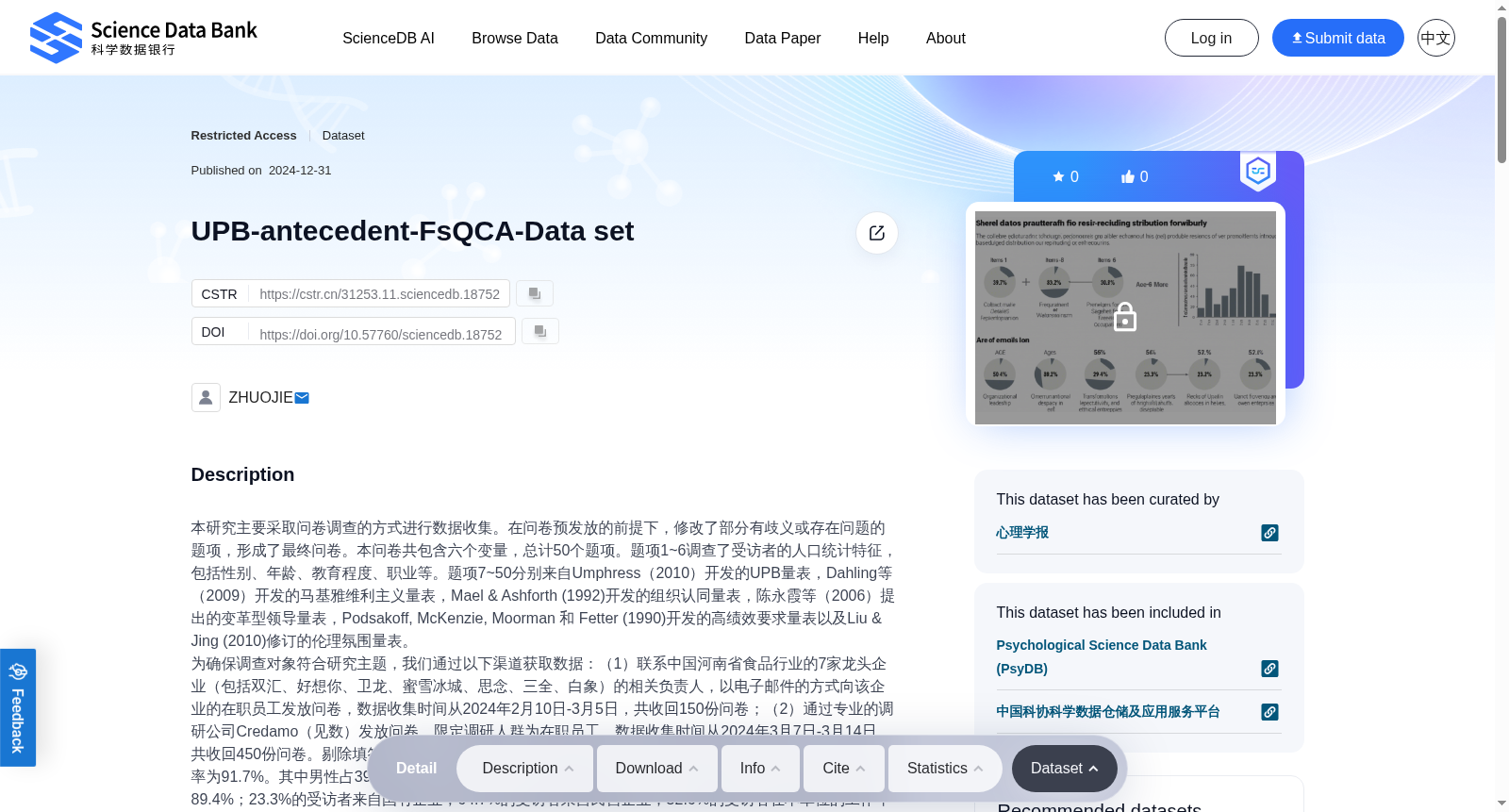Image resolution: width=1509 pixels, height=812 pixels.
Task: Click the dataset preview thumbnail
Action: pyautogui.click(x=1125, y=318)
